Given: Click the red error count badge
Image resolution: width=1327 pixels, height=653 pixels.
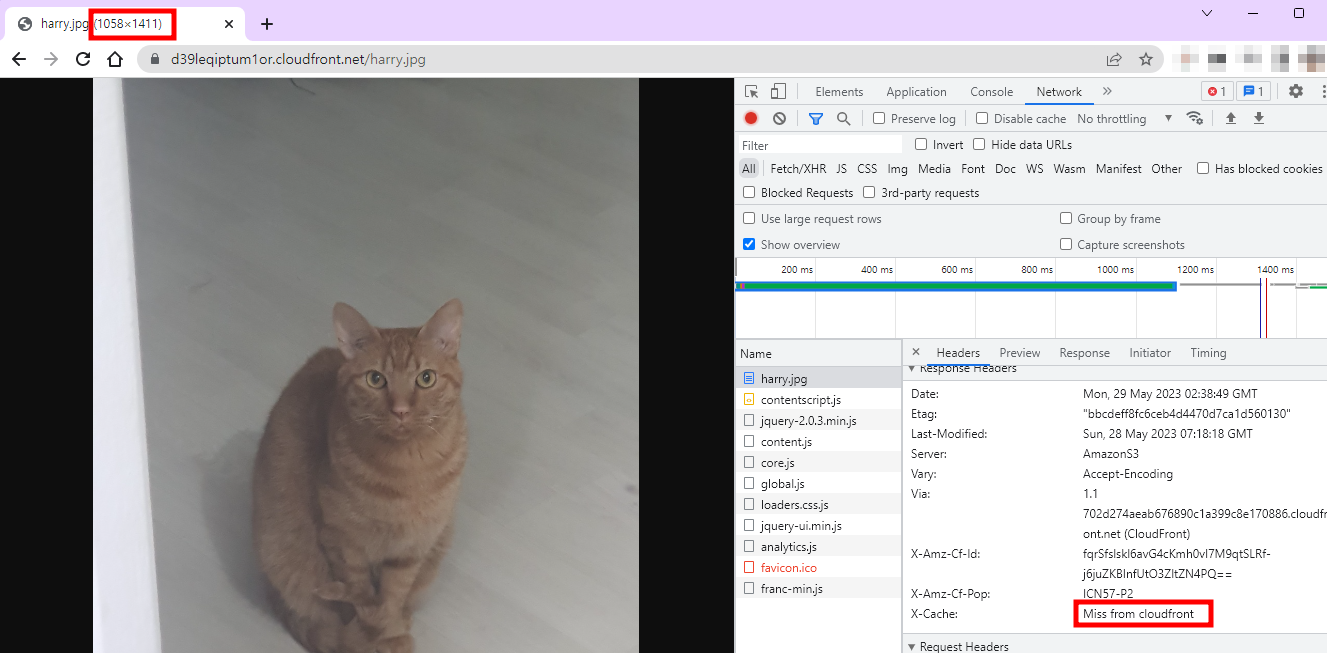Looking at the screenshot, I should pos(1217,91).
